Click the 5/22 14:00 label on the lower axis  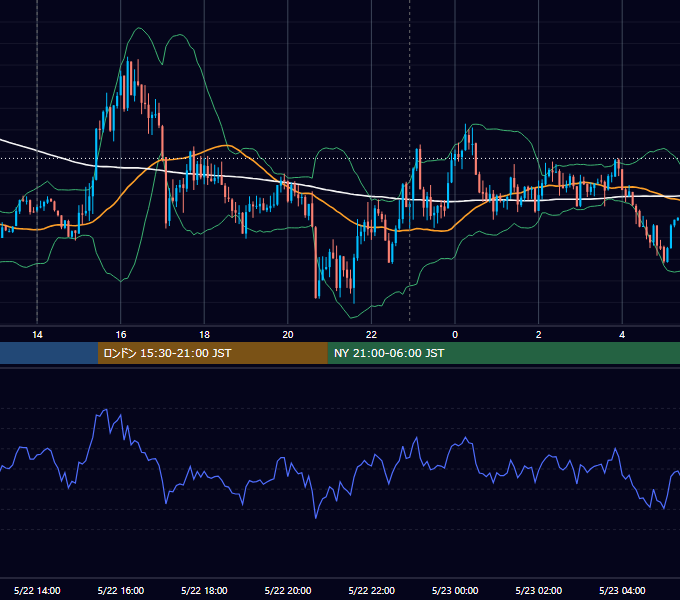37,590
